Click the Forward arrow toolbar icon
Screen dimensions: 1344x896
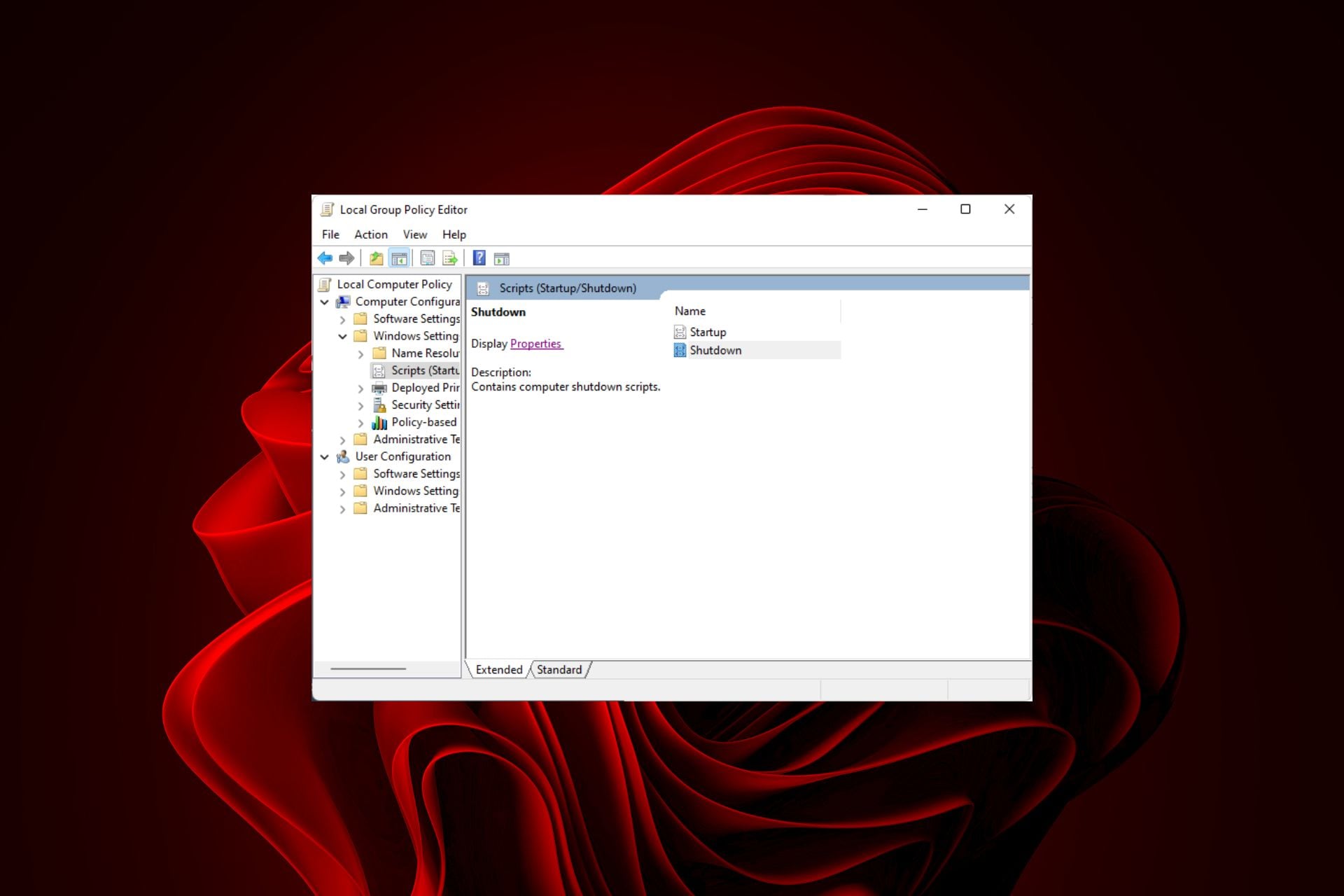[x=346, y=258]
